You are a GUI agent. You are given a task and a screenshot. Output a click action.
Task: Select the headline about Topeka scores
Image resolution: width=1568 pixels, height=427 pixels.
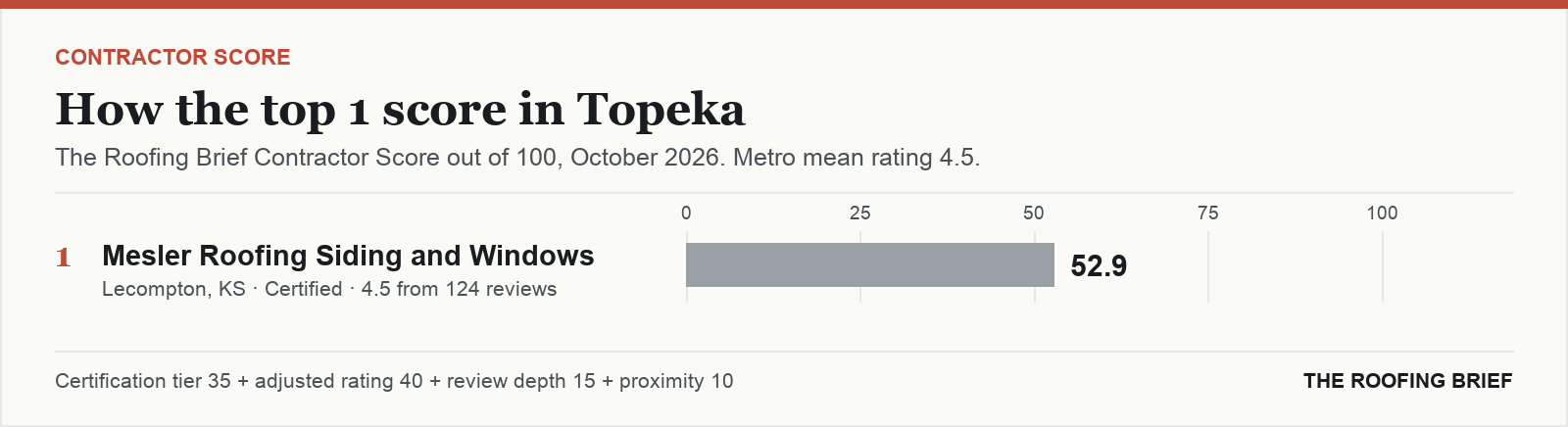click(400, 109)
